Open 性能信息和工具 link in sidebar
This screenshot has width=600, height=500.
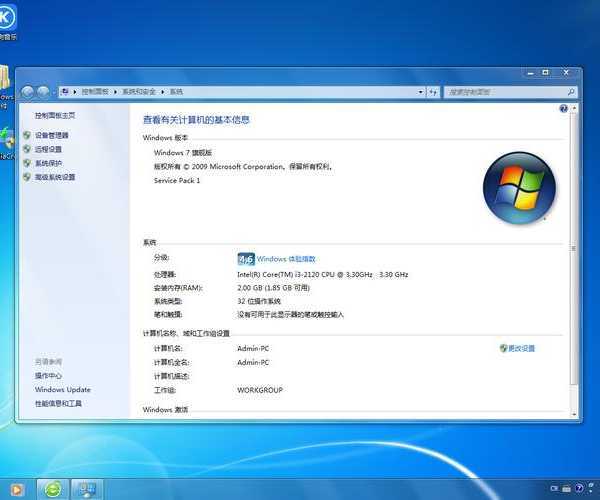coord(58,404)
